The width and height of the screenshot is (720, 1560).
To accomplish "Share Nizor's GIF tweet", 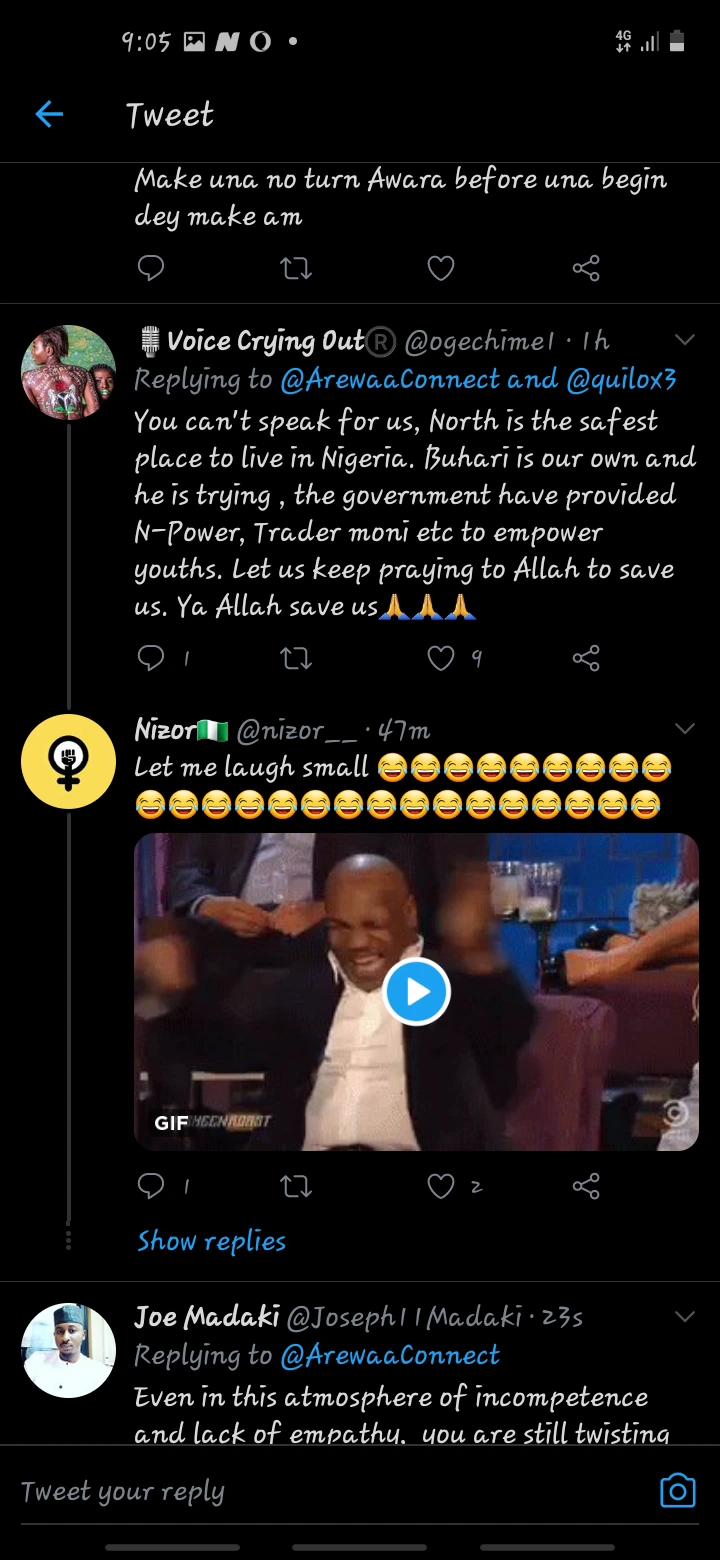I will (x=586, y=1186).
